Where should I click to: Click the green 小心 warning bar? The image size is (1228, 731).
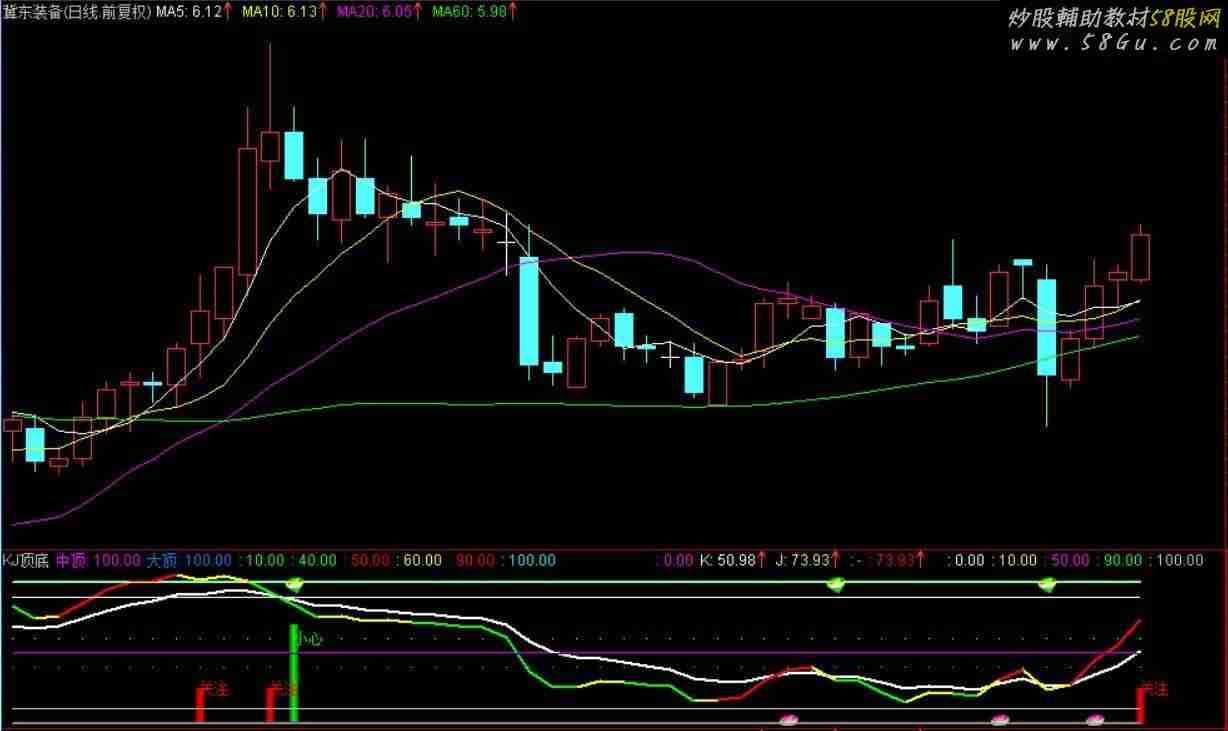pos(294,672)
